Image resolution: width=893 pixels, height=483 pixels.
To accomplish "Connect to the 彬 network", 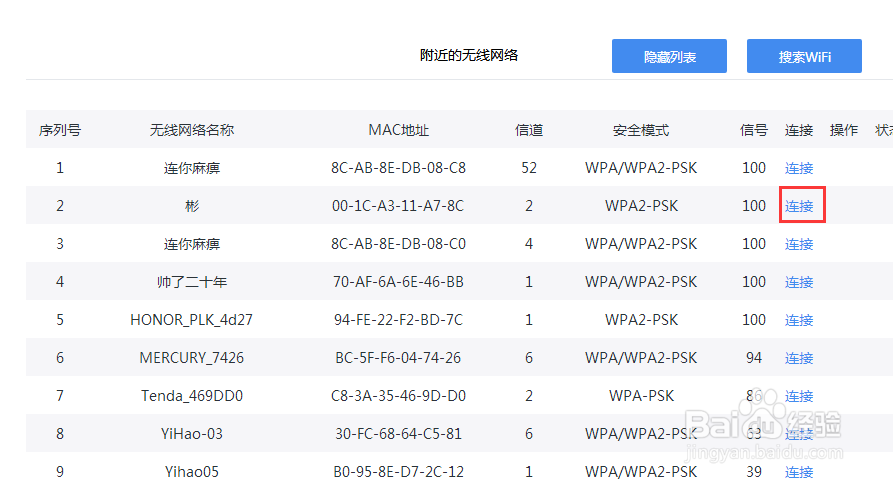I will [x=799, y=206].
